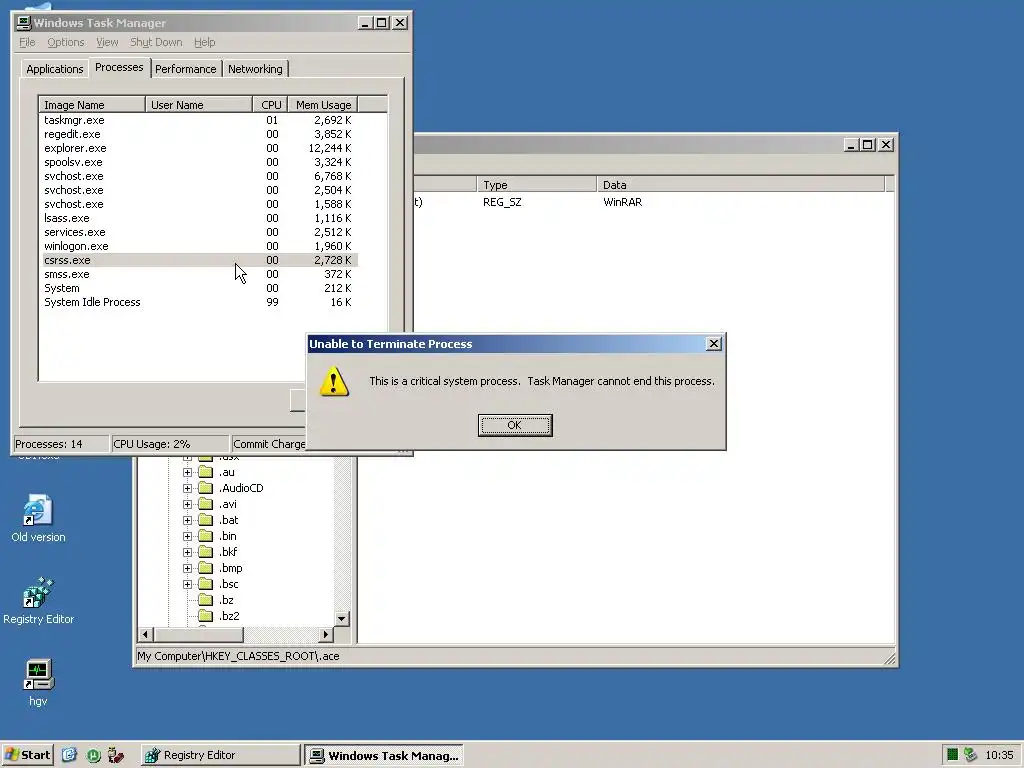
Task: Open the Options menu in Task Manager
Action: [x=65, y=42]
